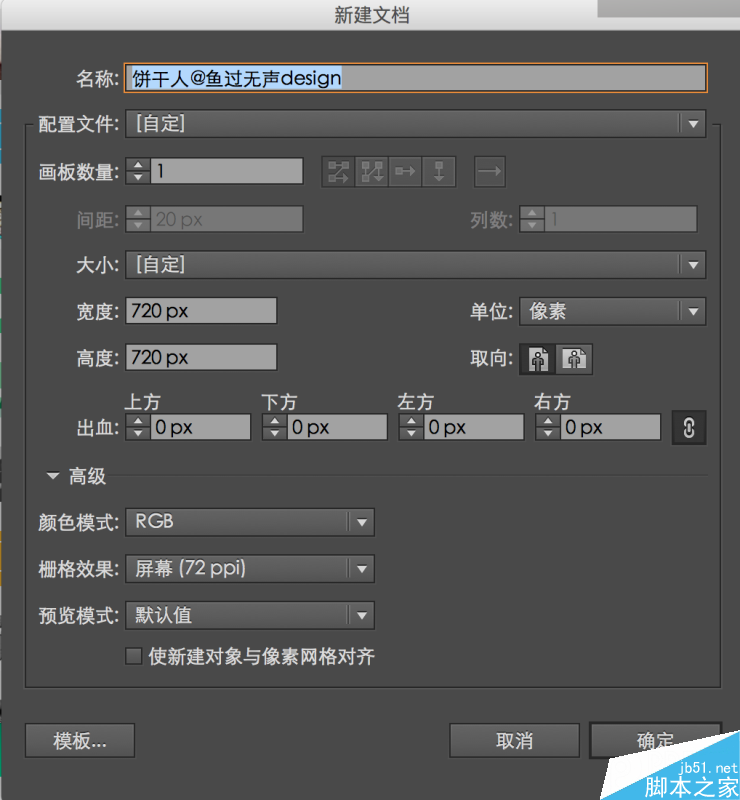Viewport: 740px width, 800px height.
Task: Open the 配置文件 profile dropdown
Action: pos(415,123)
